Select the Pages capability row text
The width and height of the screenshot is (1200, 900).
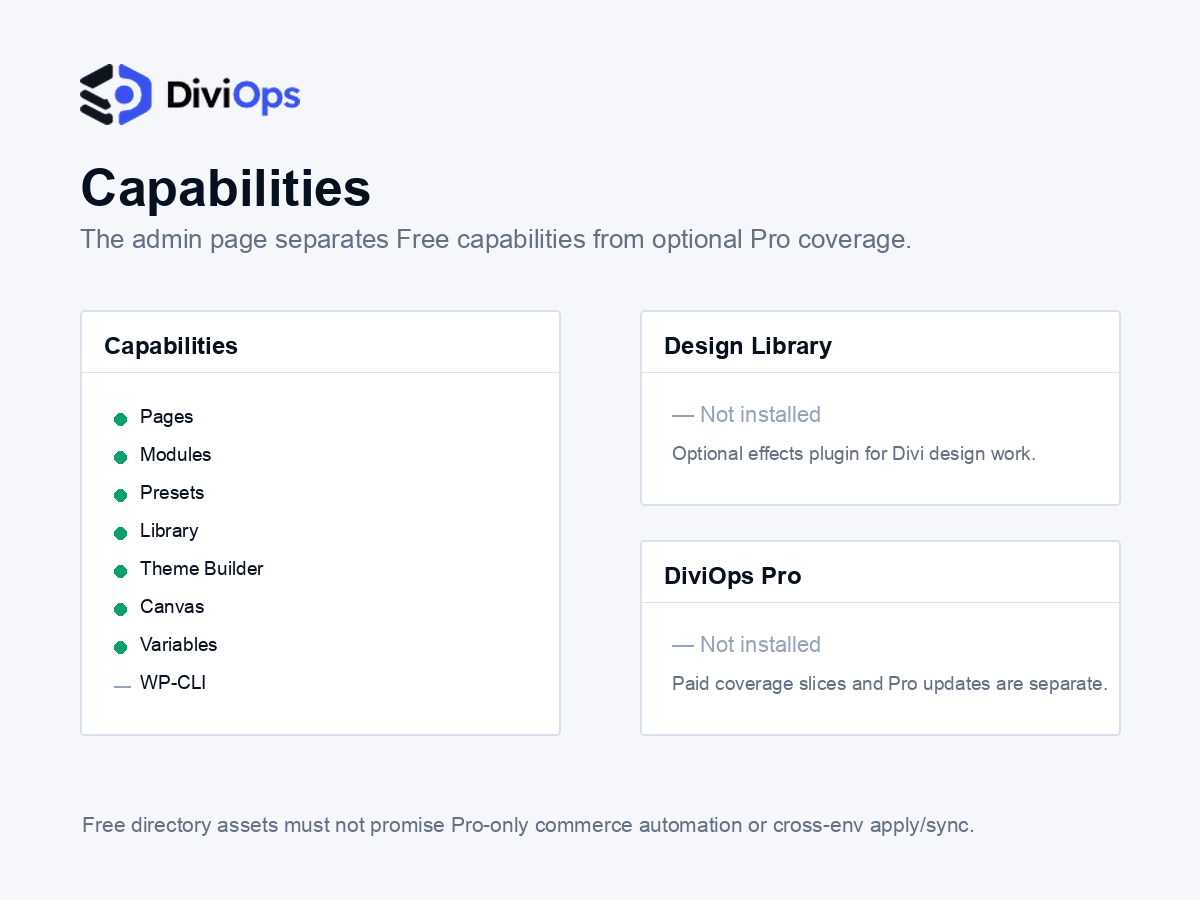tap(166, 417)
